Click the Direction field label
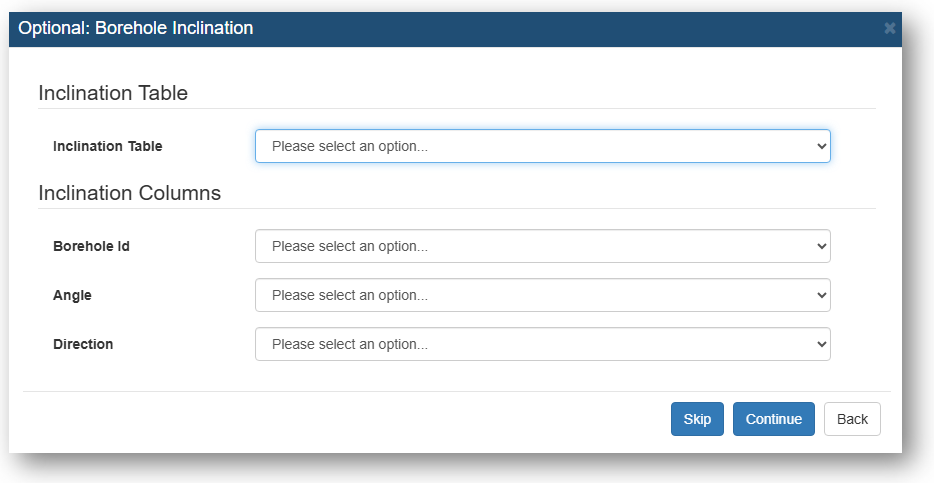Screen dimensions: 934x483 (x=83, y=344)
